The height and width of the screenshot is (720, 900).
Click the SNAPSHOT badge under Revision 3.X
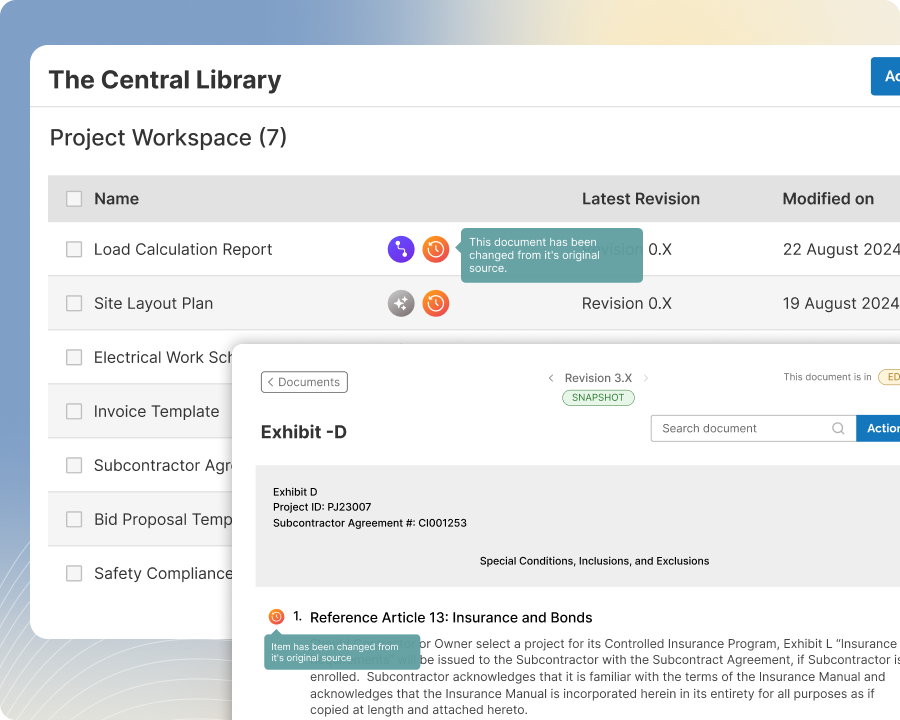[x=598, y=397]
